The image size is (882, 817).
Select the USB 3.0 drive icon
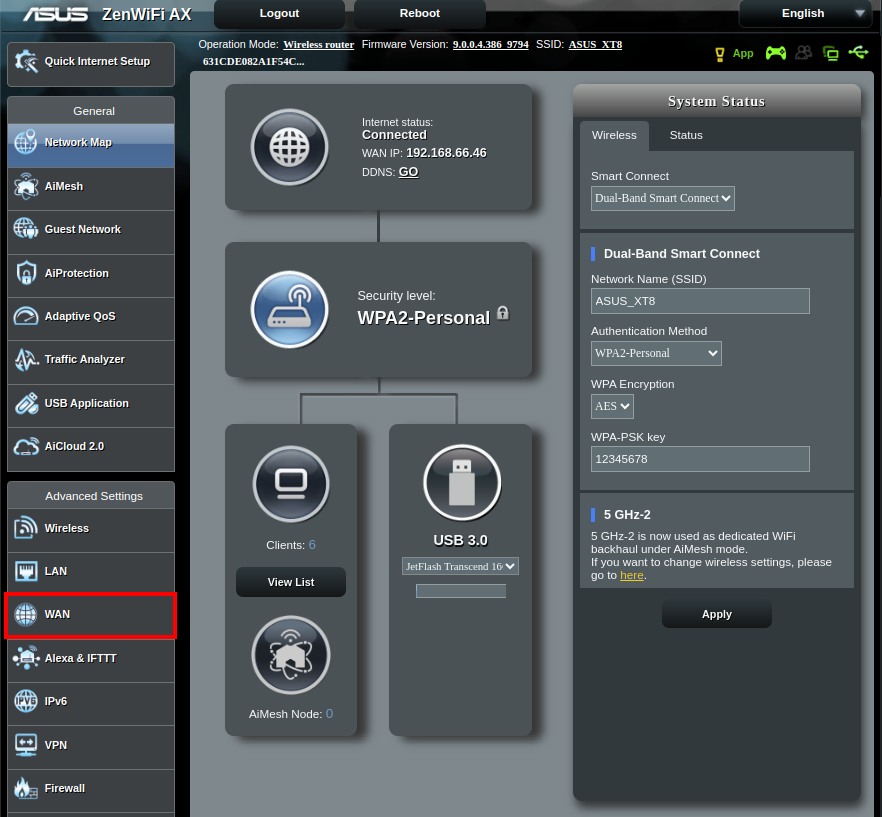462,482
